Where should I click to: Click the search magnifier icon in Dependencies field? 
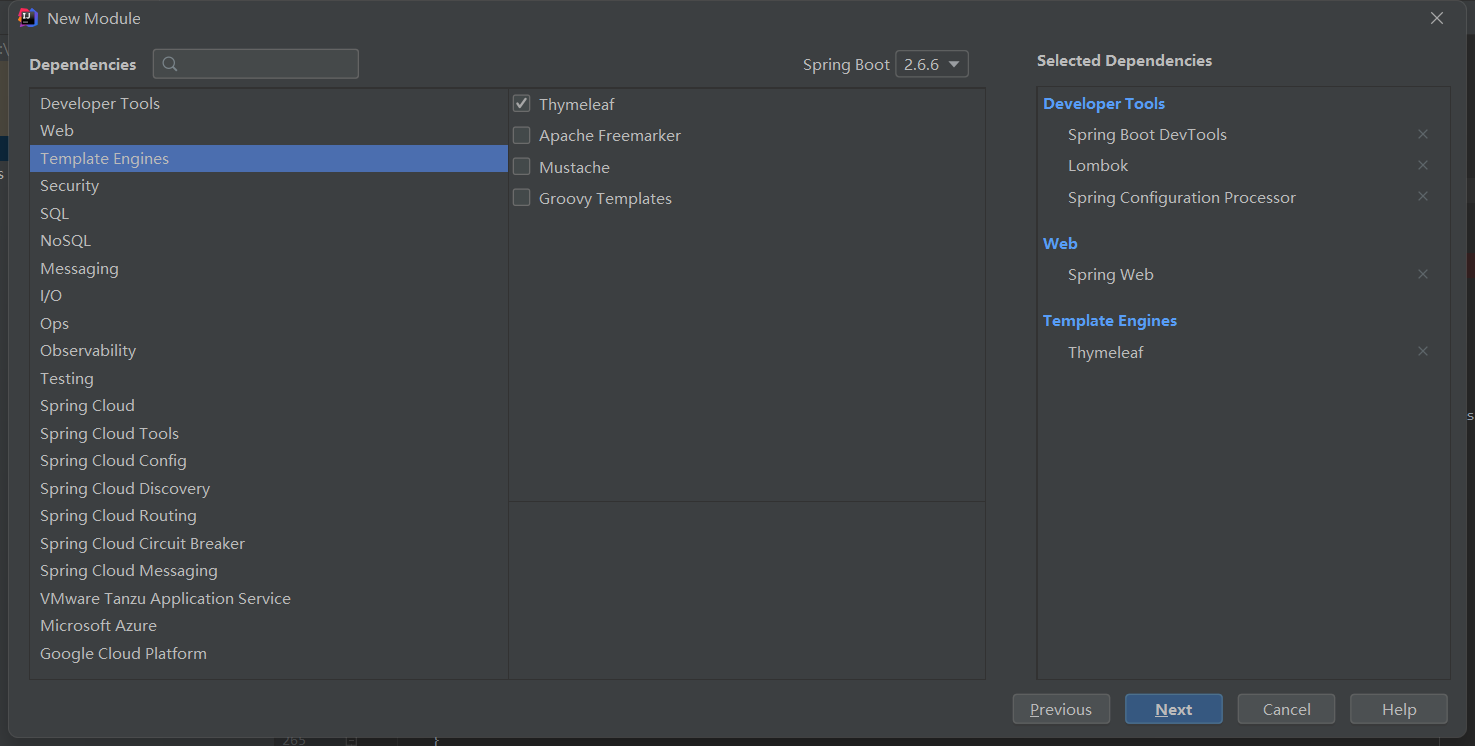[170, 64]
